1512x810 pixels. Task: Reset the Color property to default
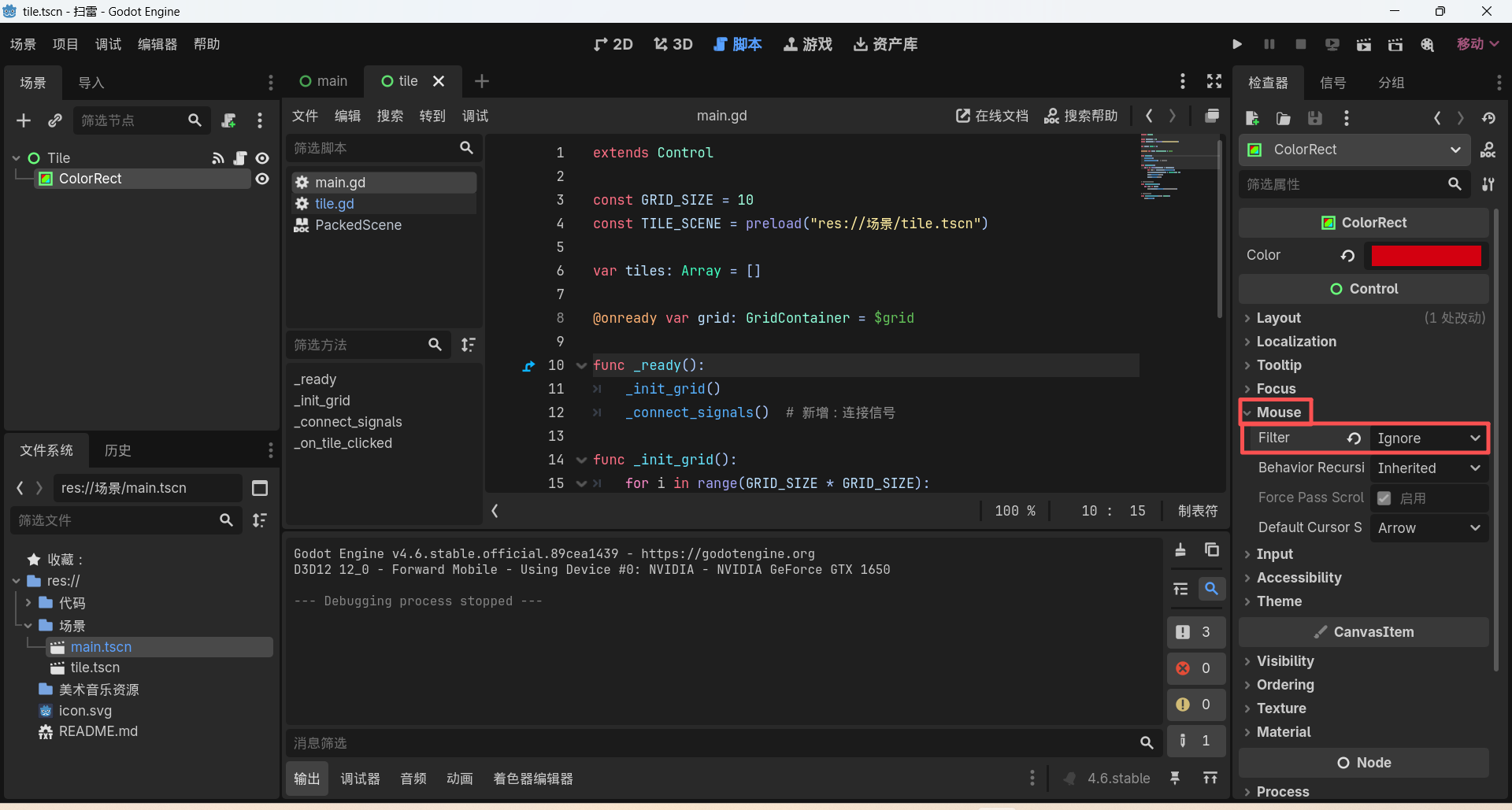click(1347, 255)
